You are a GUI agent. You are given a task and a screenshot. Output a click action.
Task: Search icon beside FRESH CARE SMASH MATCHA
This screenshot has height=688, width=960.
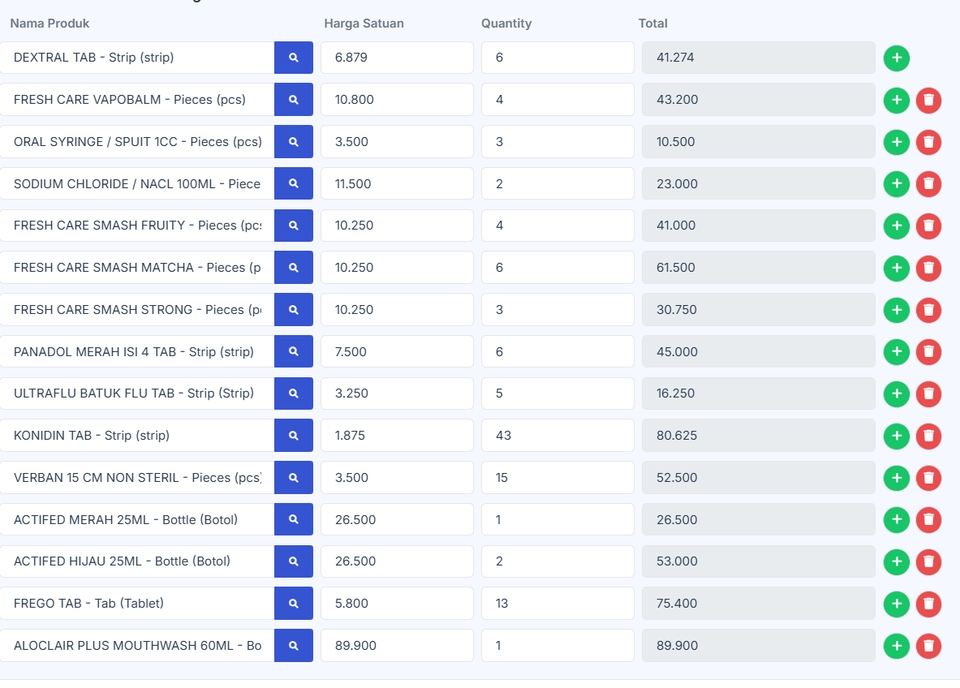293,268
